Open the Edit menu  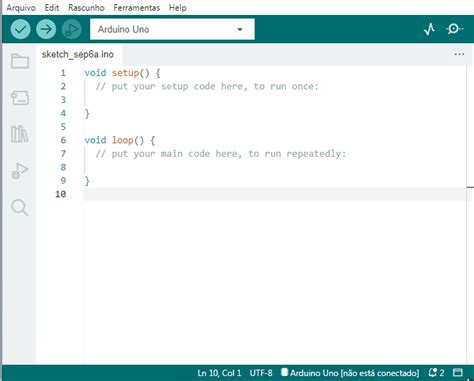click(52, 8)
